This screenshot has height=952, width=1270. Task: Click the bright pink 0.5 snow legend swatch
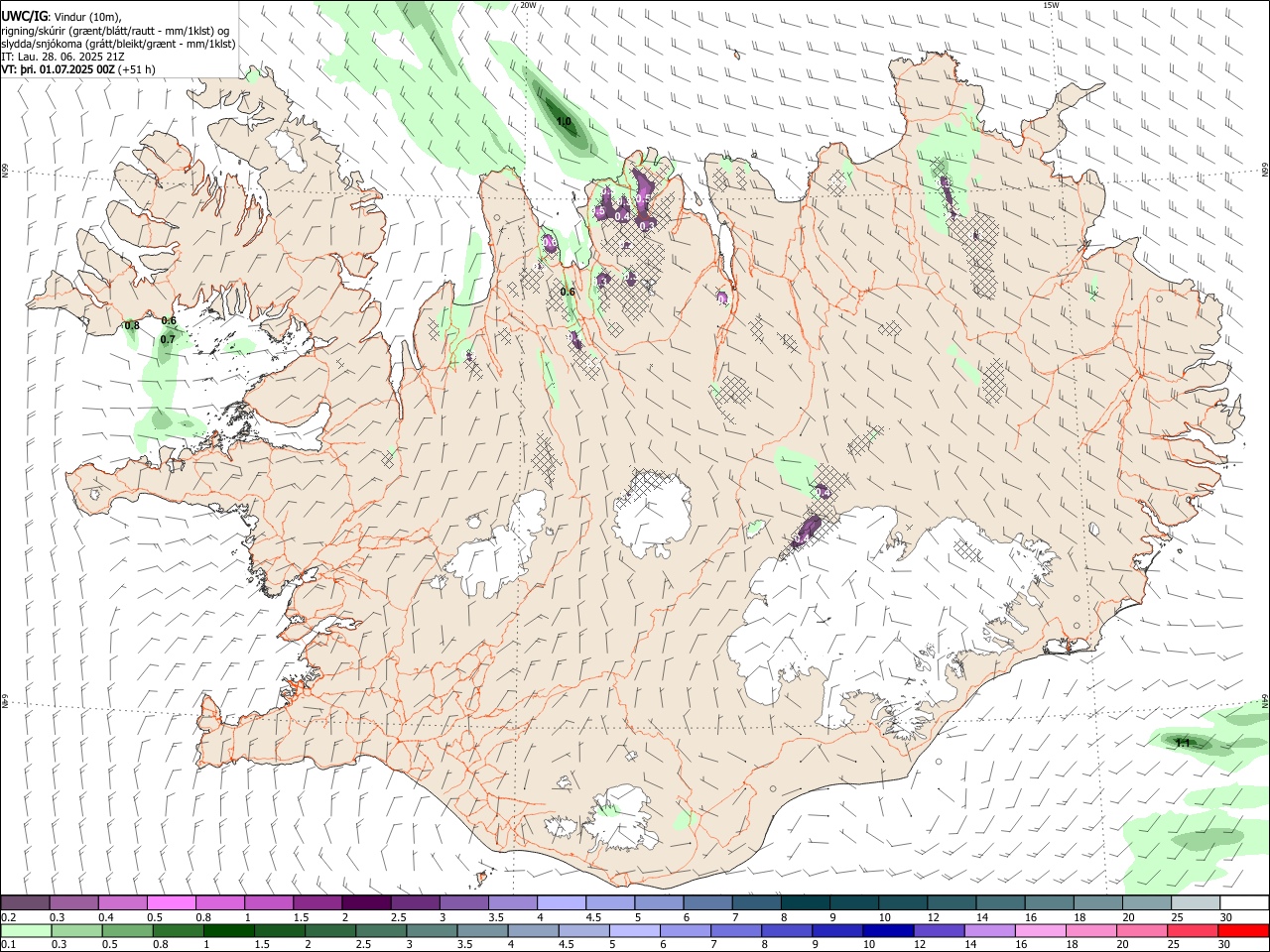171,902
